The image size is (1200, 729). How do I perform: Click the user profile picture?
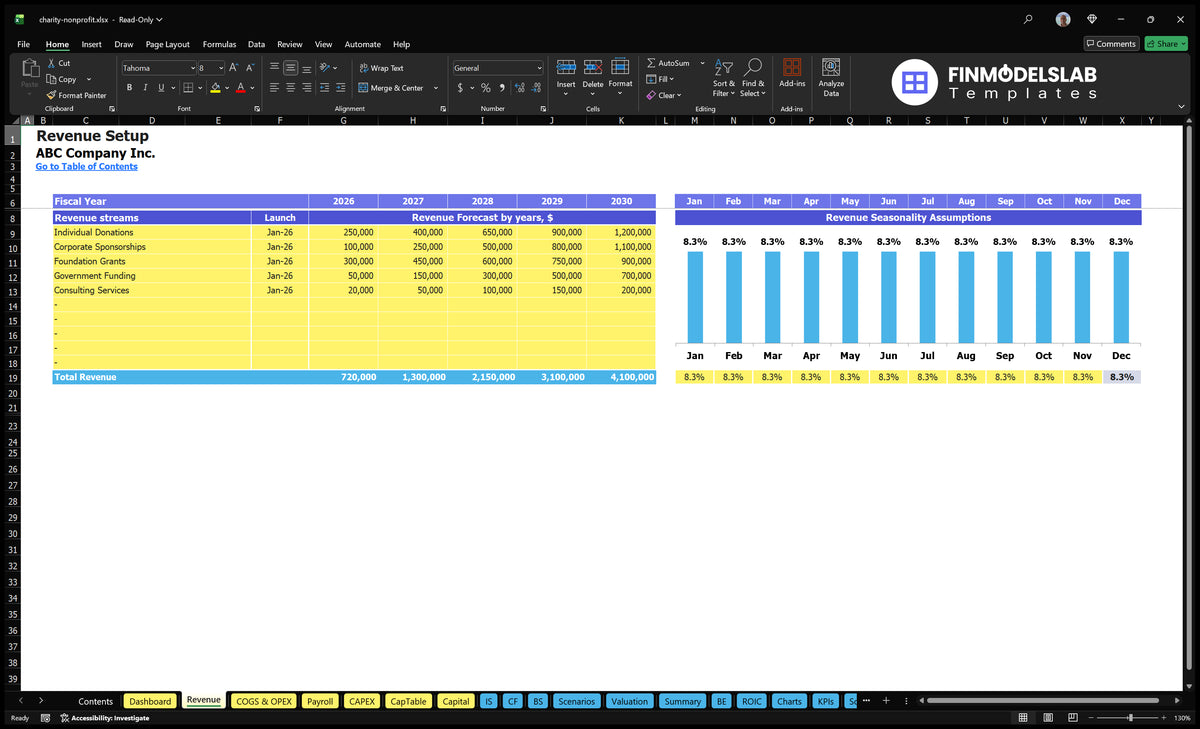tap(1063, 19)
